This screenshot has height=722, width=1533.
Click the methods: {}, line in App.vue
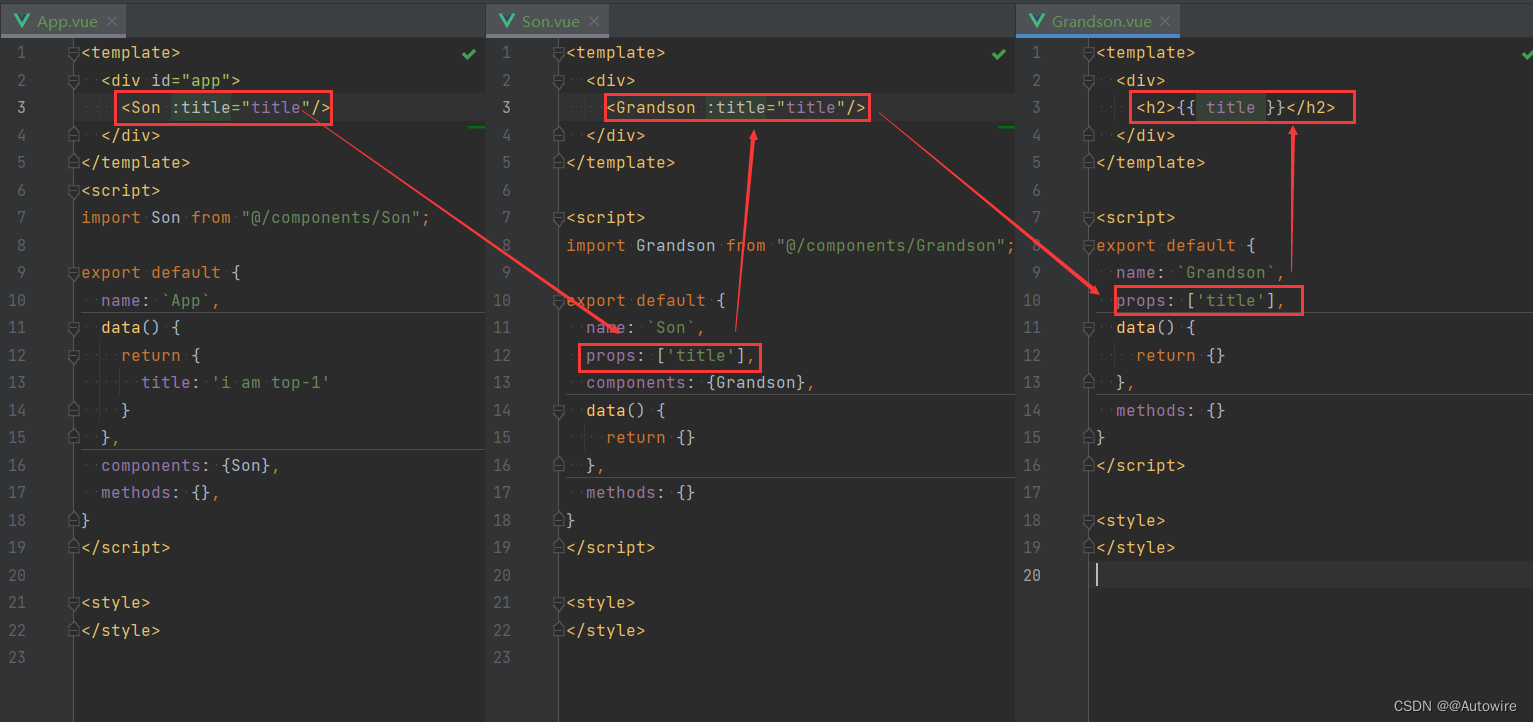(x=161, y=492)
